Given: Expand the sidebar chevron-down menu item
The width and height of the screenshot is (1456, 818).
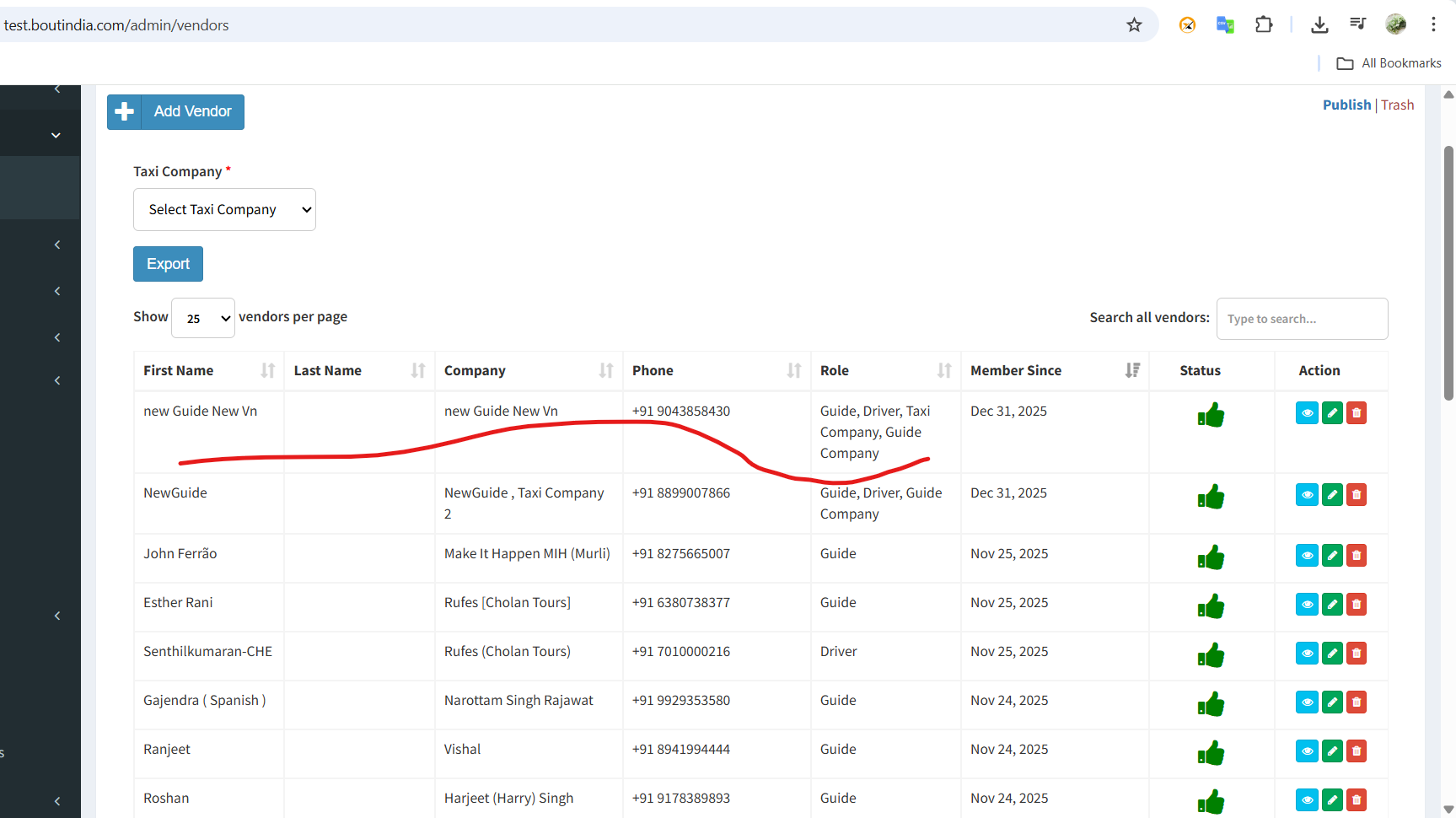Looking at the screenshot, I should pyautogui.click(x=56, y=135).
